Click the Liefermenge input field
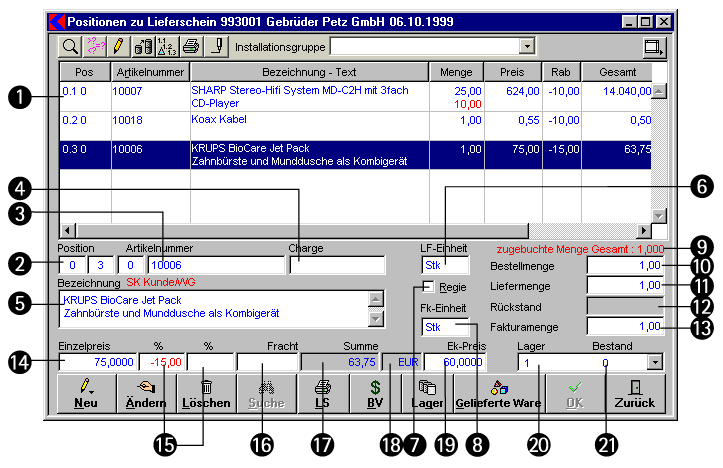Viewport: 723px width, 468px height. tap(625, 285)
